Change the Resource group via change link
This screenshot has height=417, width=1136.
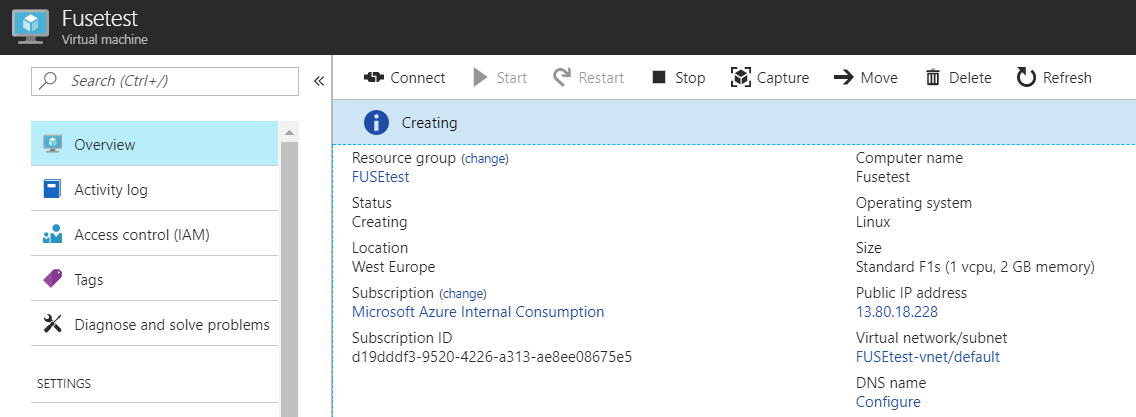click(x=485, y=159)
